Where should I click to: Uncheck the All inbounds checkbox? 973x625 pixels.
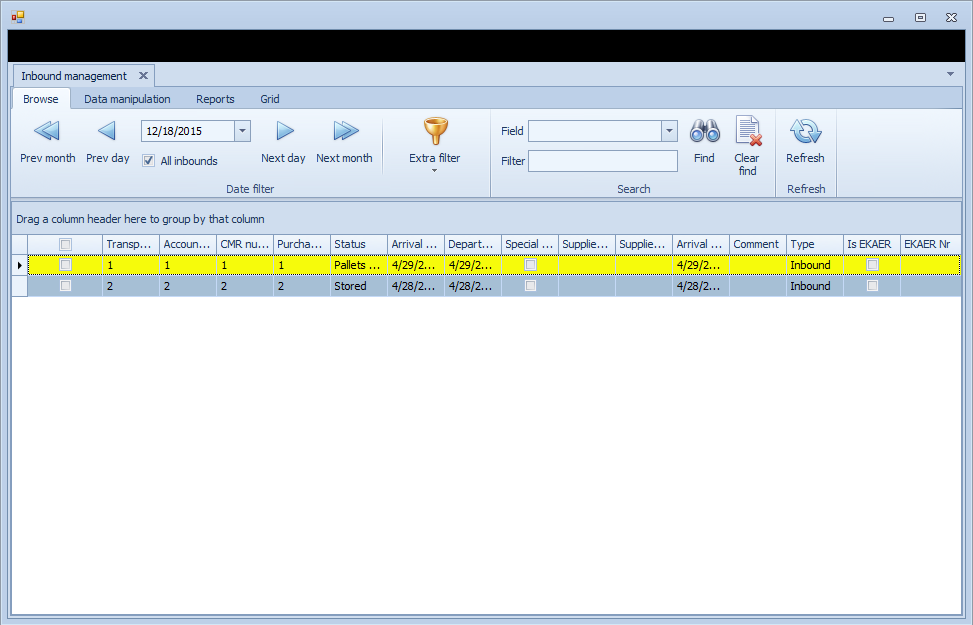click(149, 161)
